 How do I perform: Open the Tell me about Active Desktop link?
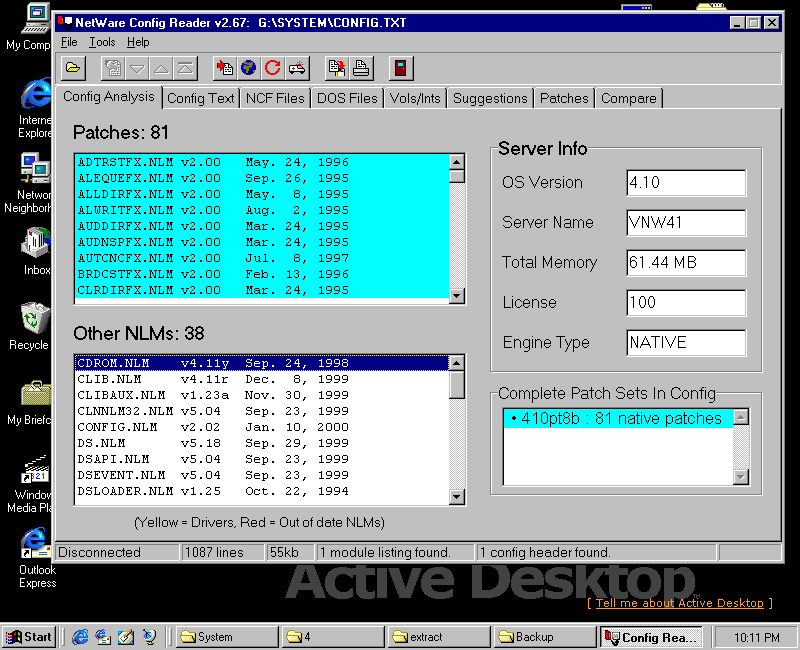[680, 603]
